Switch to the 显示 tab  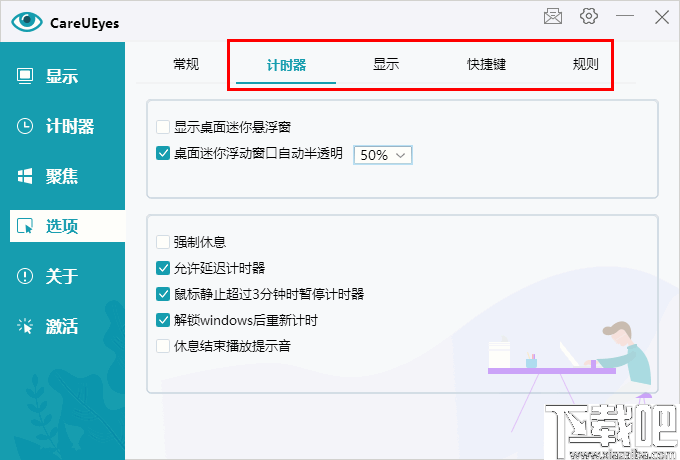(386, 64)
